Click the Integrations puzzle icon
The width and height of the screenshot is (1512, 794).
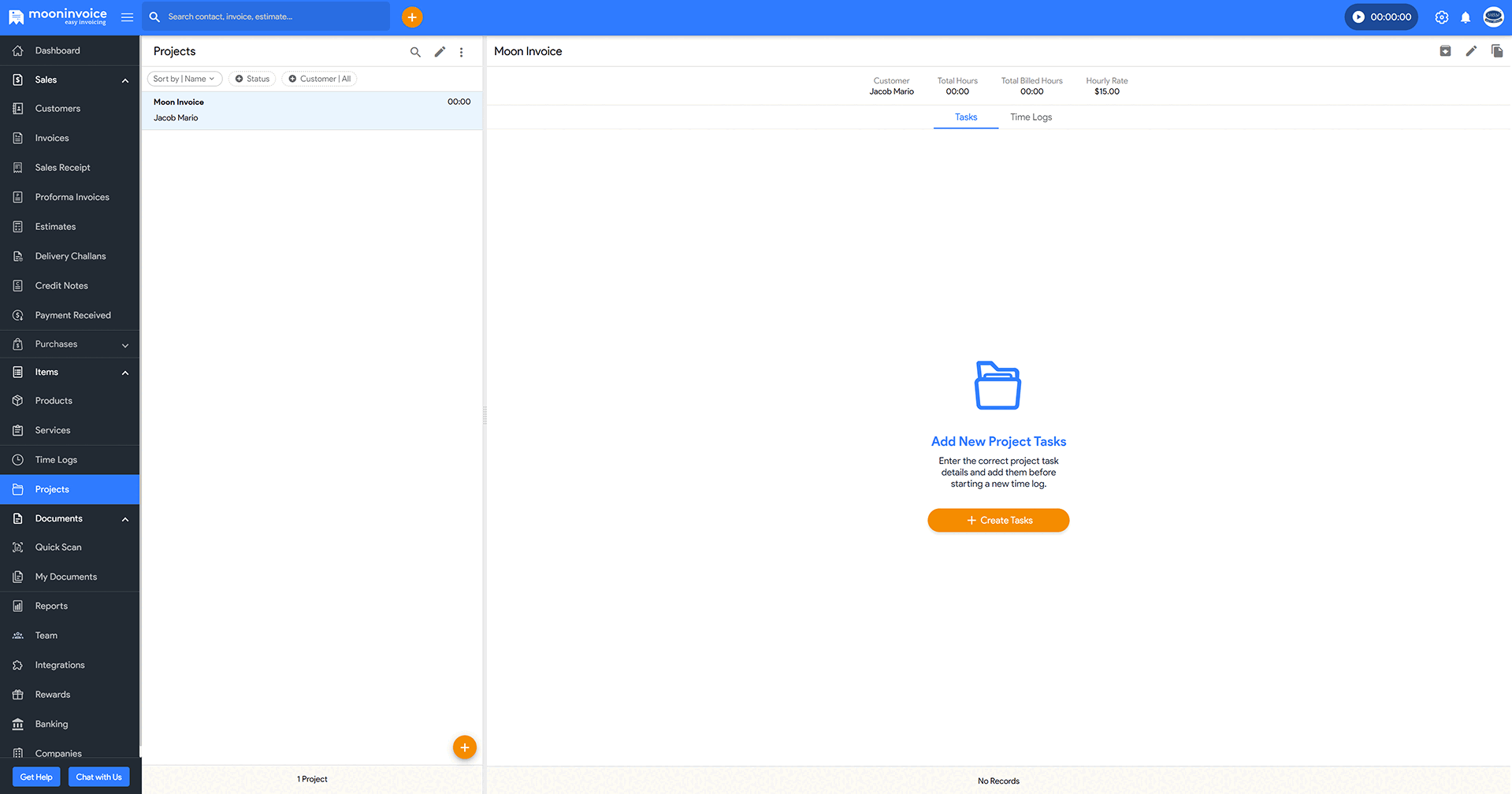[x=18, y=665]
